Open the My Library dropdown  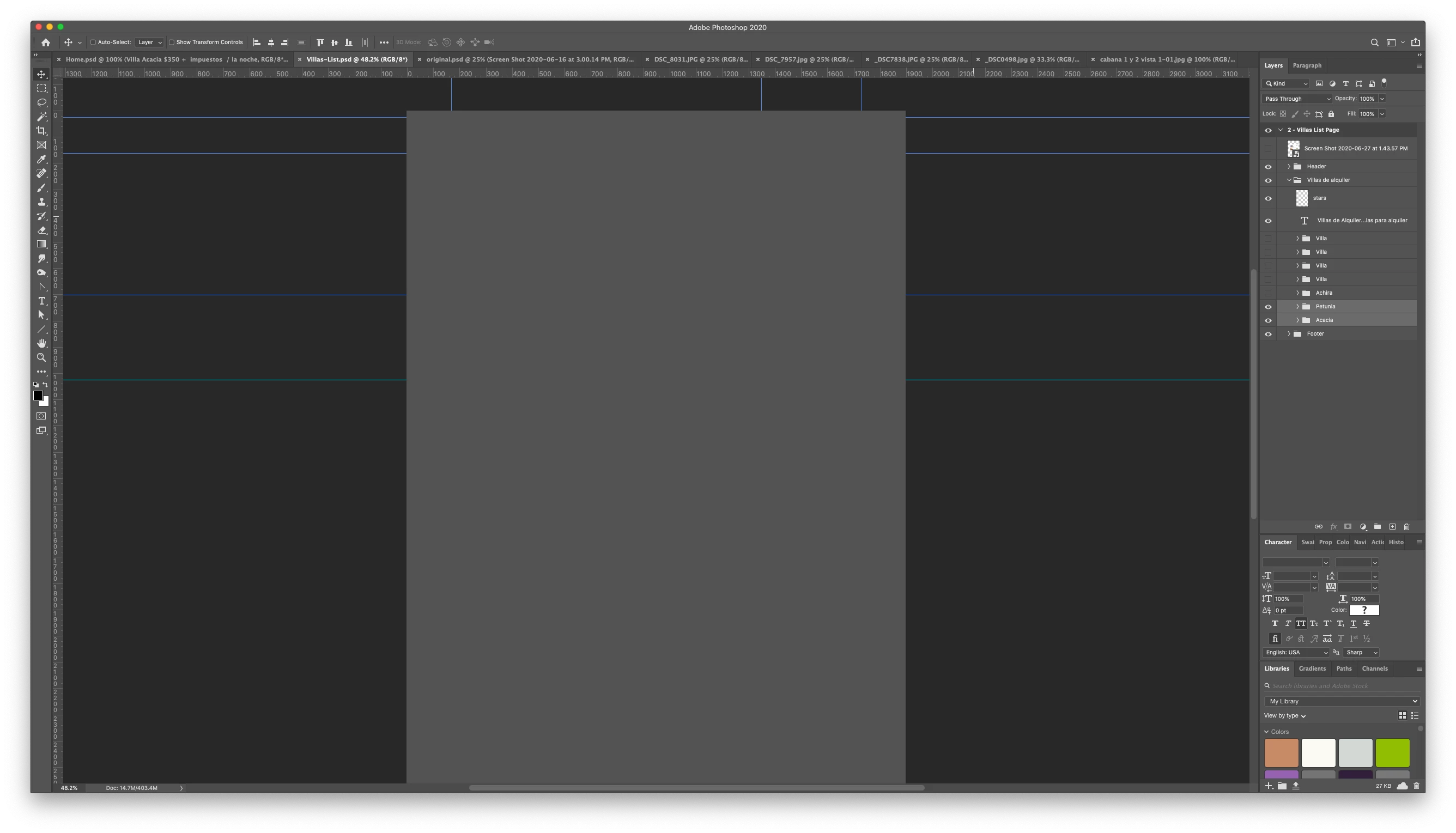click(x=1342, y=701)
